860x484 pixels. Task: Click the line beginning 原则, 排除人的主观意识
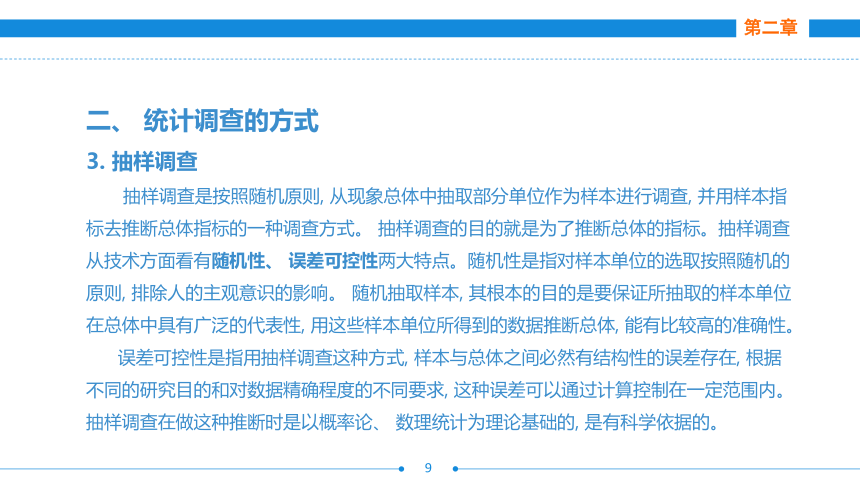438,293
